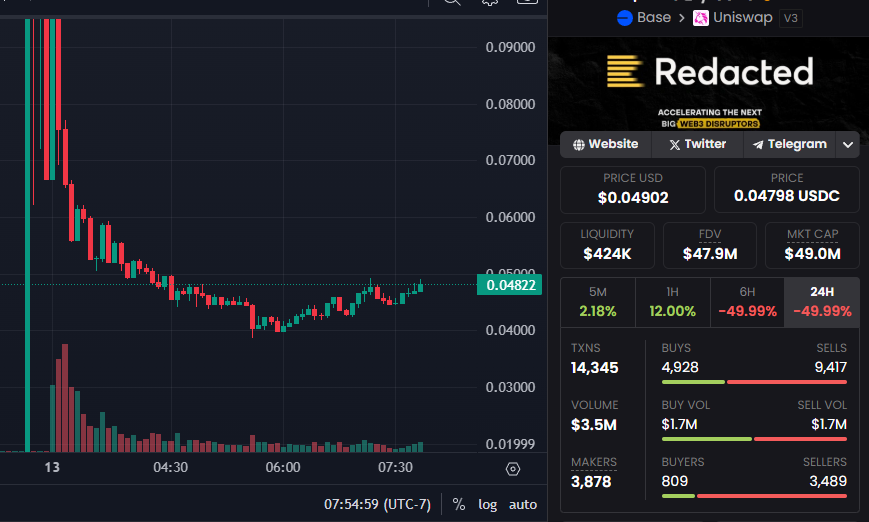Select the 1H timeframe tab
Viewport: 869px width, 522px height.
[672, 303]
